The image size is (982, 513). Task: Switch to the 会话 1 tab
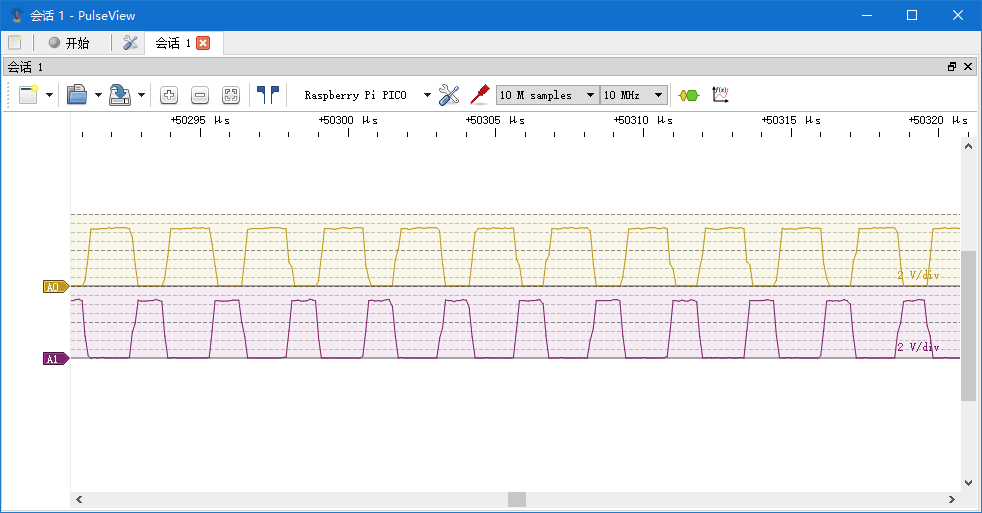172,43
